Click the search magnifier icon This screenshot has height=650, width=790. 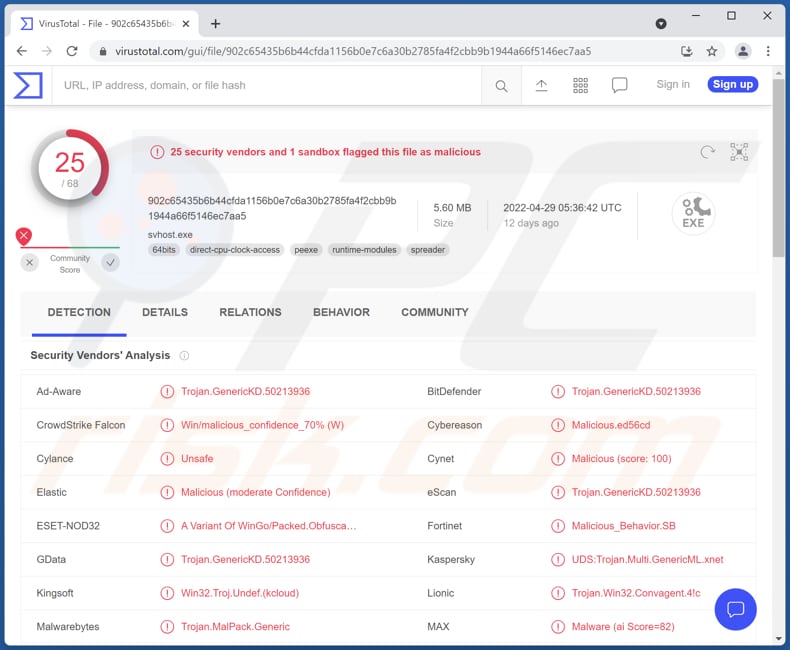[x=501, y=86]
